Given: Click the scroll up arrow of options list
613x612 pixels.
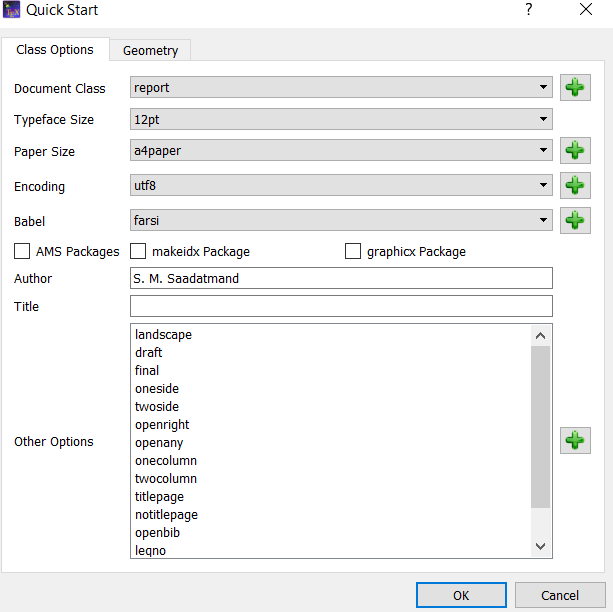Looking at the screenshot, I should point(540,336).
